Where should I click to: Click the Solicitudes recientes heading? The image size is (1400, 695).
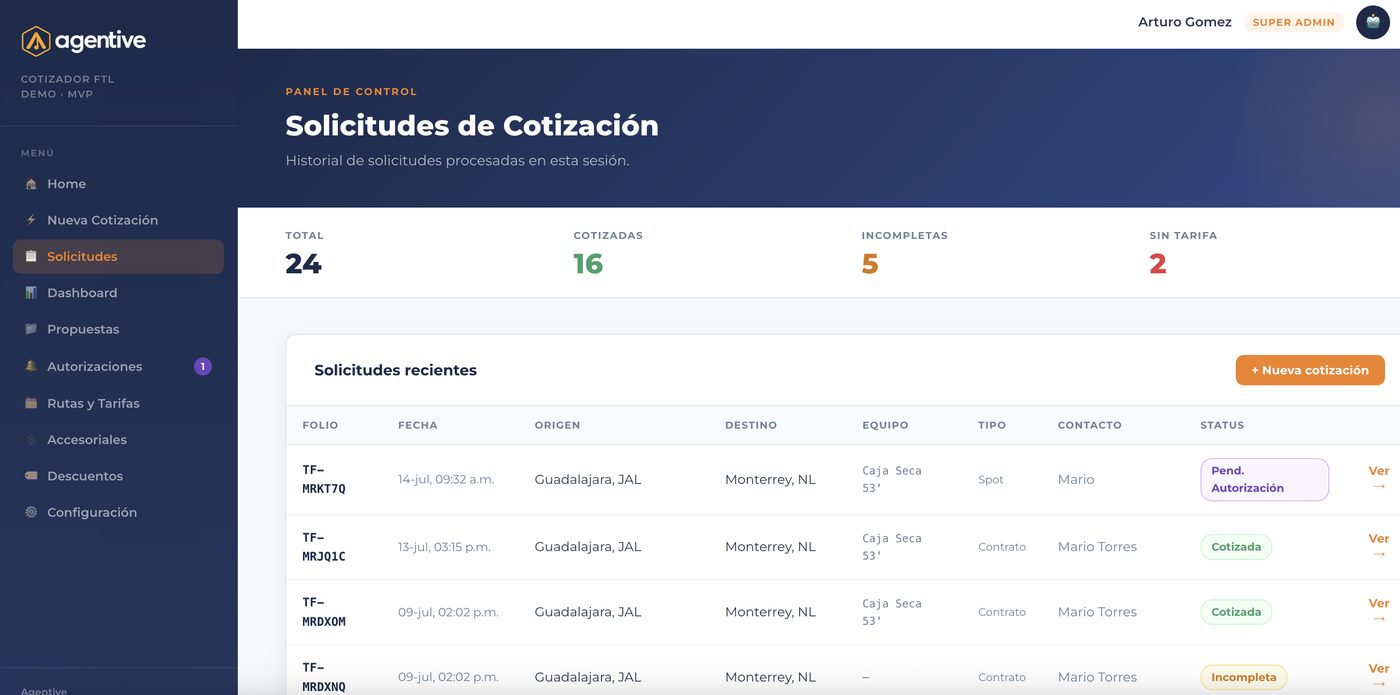click(x=395, y=370)
